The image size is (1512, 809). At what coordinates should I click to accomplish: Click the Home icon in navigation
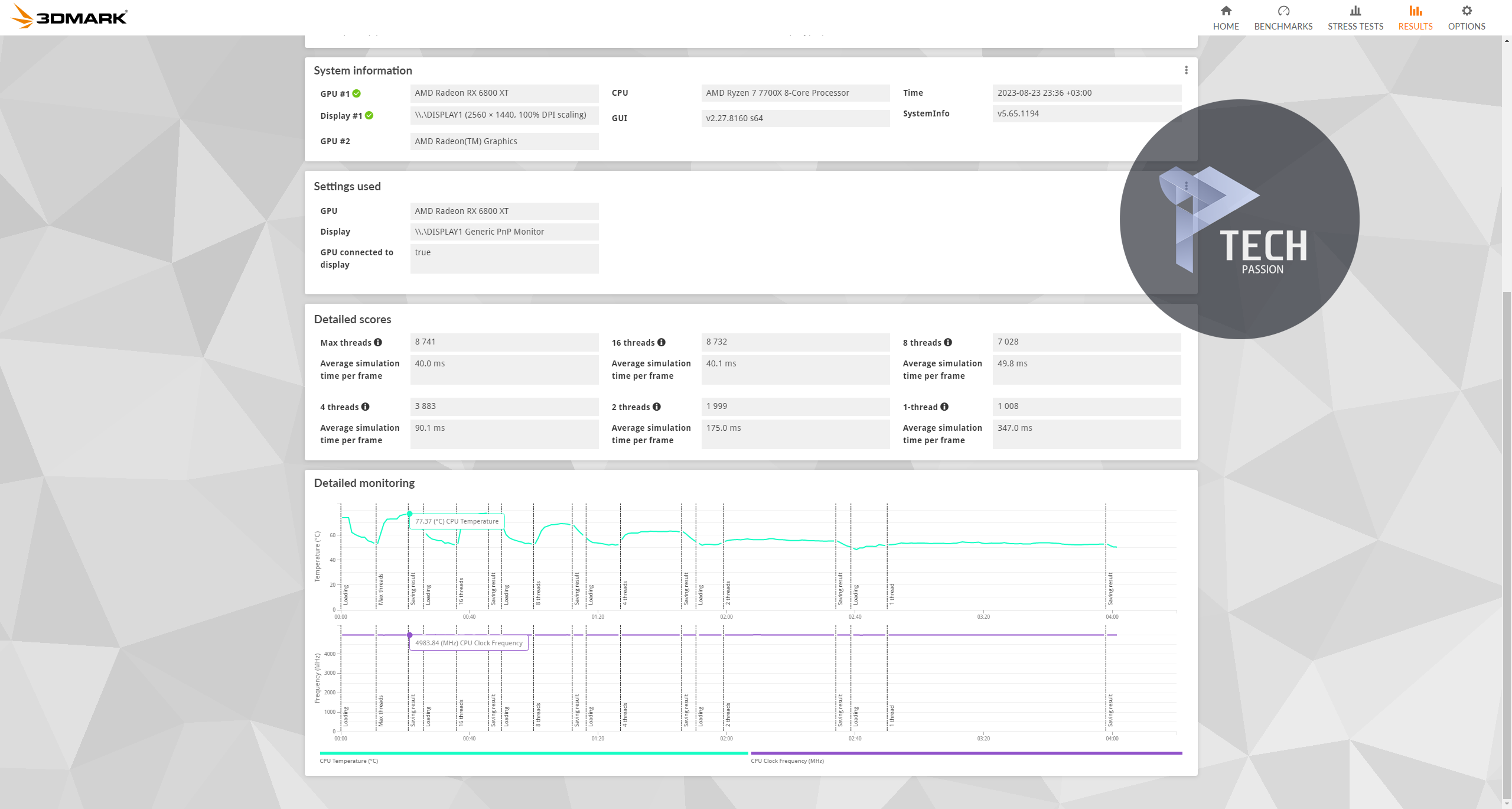coord(1226,11)
